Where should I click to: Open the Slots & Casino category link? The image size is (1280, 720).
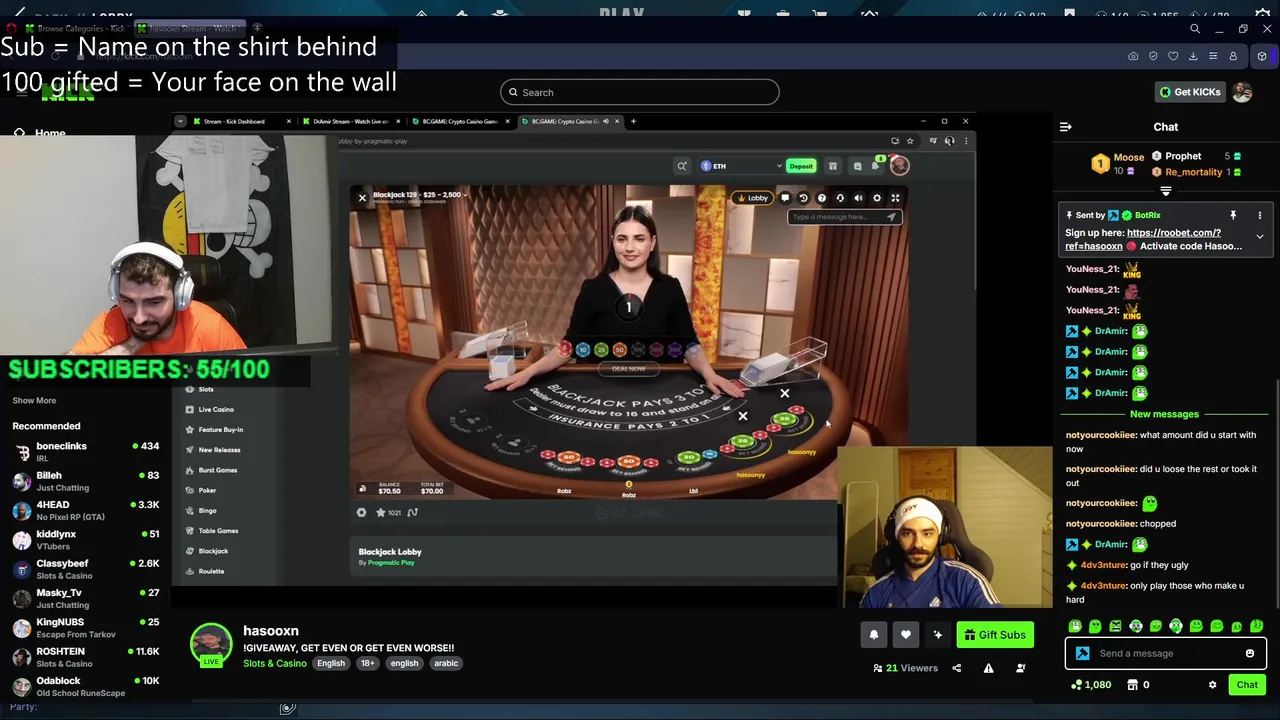pyautogui.click(x=275, y=663)
